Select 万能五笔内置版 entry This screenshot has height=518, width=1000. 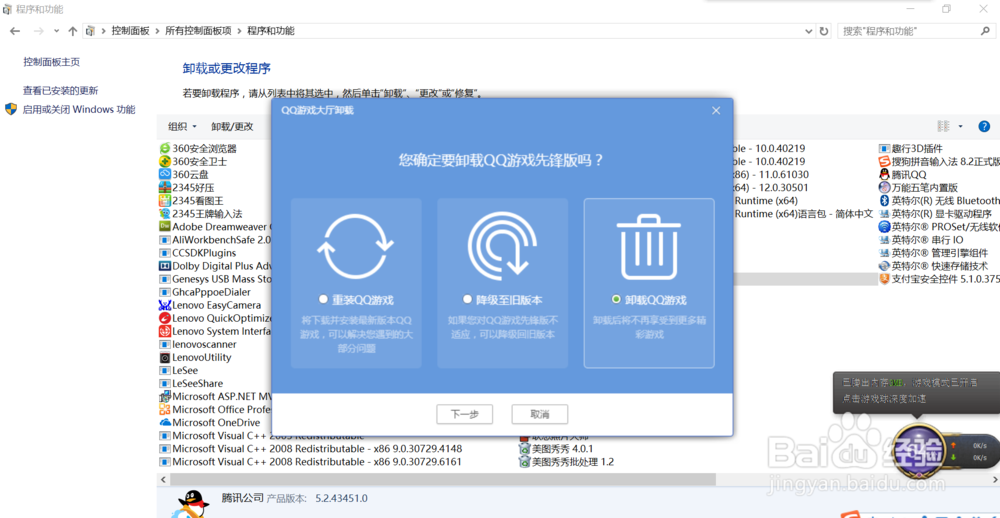(918, 188)
